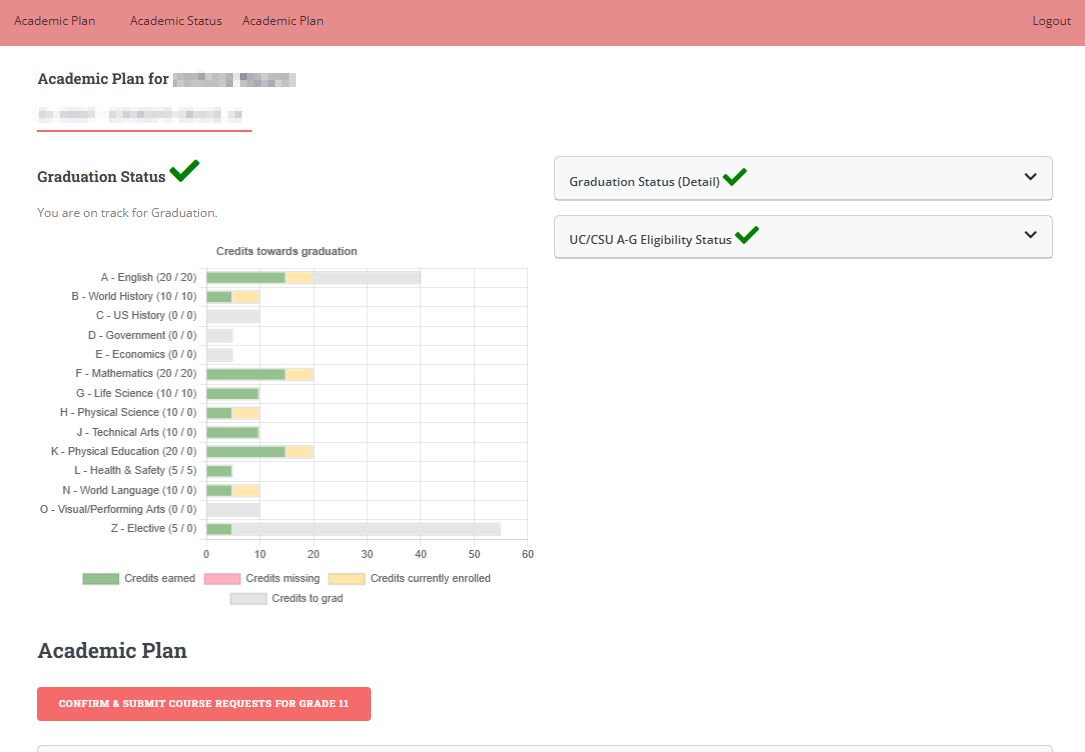Click the green checkmark beside Graduation Status heading

click(184, 172)
